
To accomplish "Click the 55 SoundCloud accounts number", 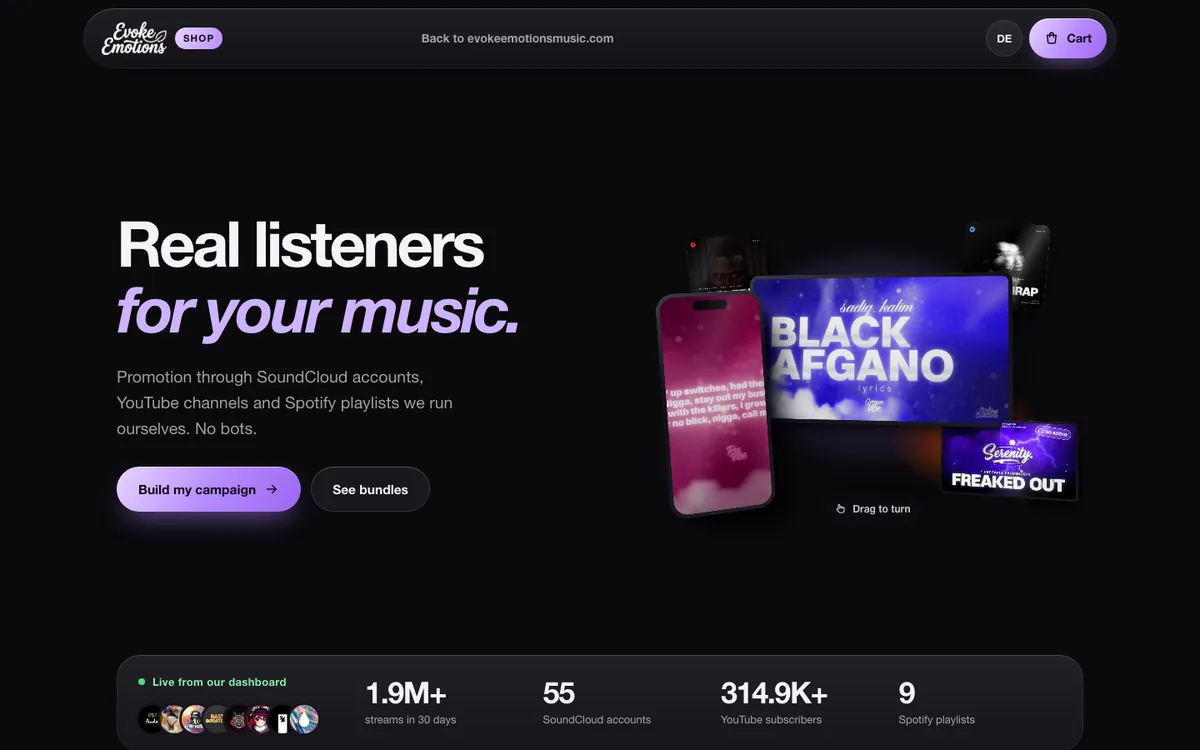I will click(x=559, y=692).
